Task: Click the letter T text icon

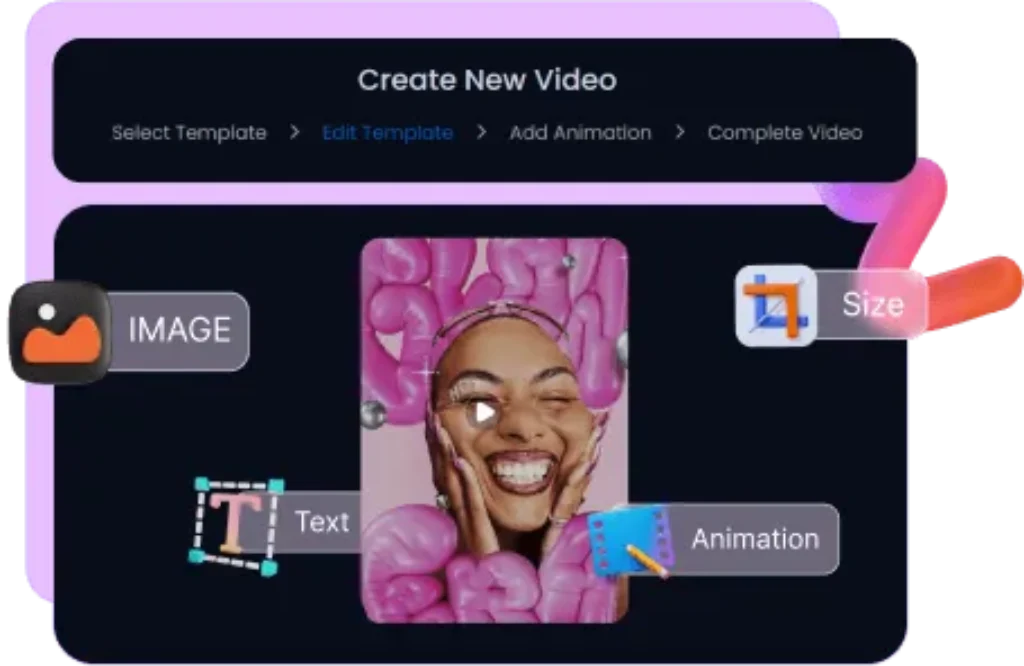Action: click(x=236, y=526)
